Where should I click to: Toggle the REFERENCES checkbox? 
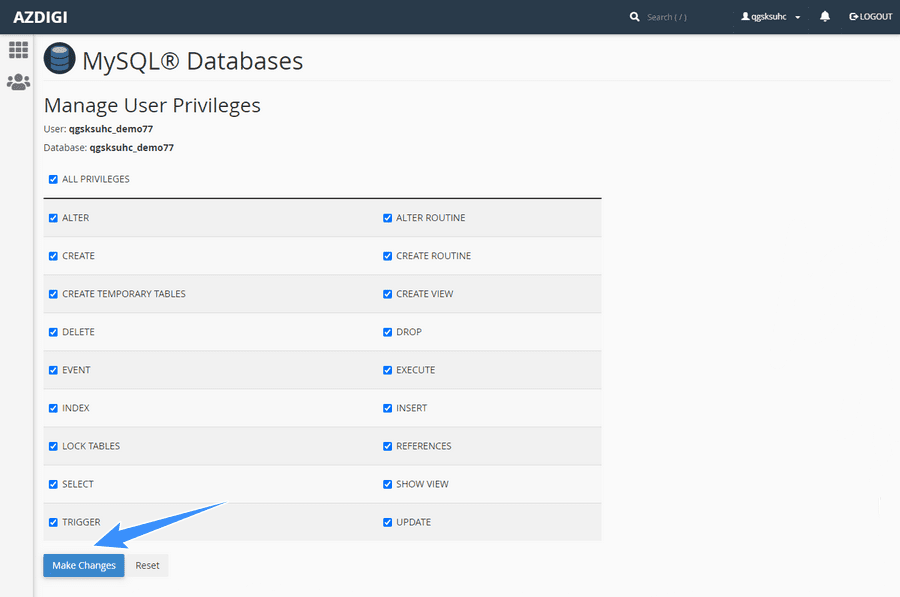(x=387, y=446)
